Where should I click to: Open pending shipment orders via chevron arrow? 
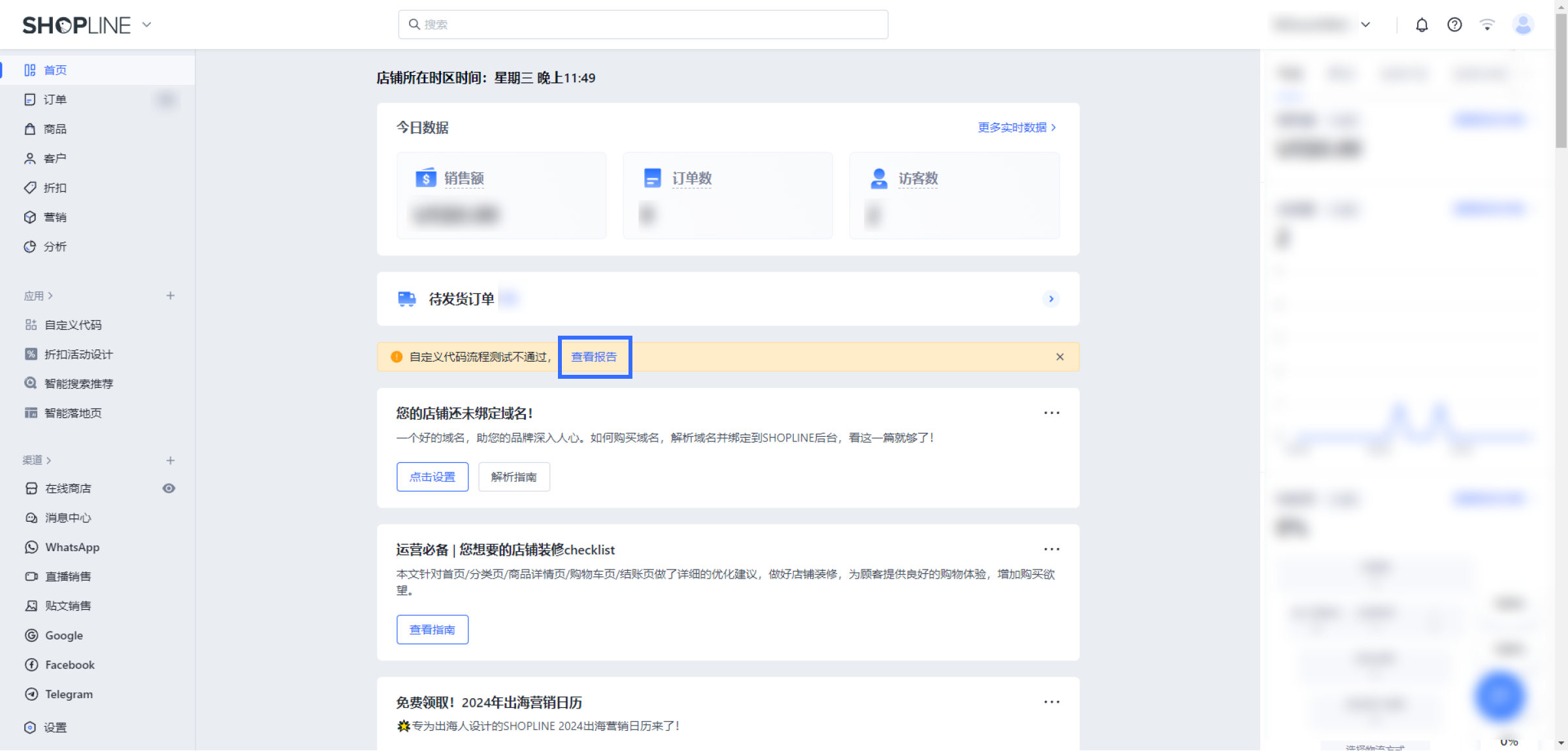1051,298
